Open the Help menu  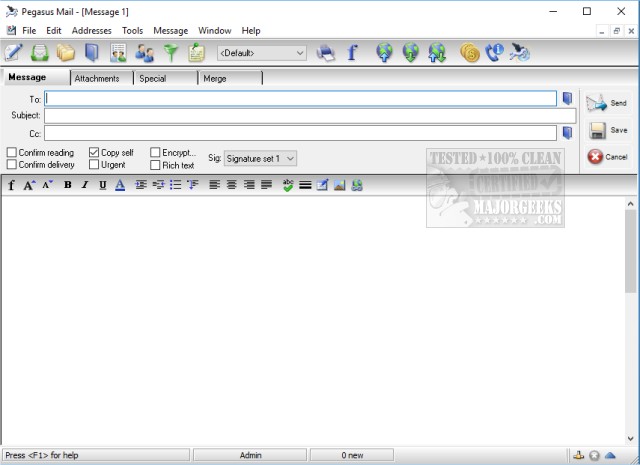[251, 31]
